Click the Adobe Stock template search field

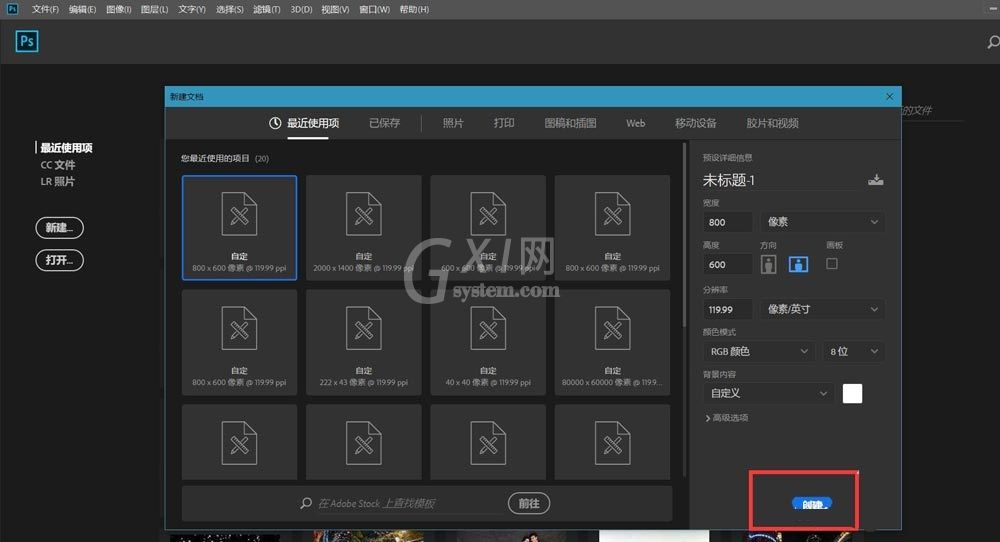[x=408, y=503]
